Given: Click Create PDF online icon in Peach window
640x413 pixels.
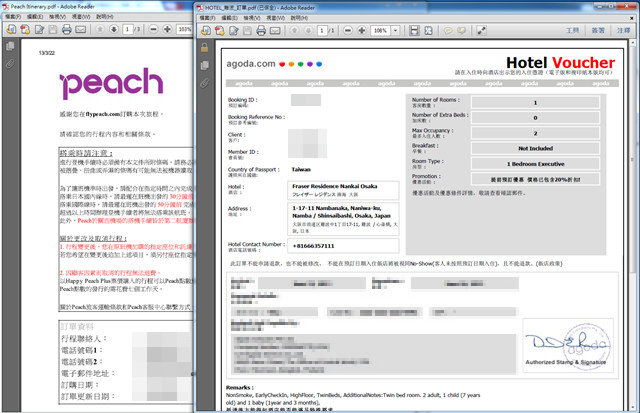Looking at the screenshot, I should [x=25, y=29].
